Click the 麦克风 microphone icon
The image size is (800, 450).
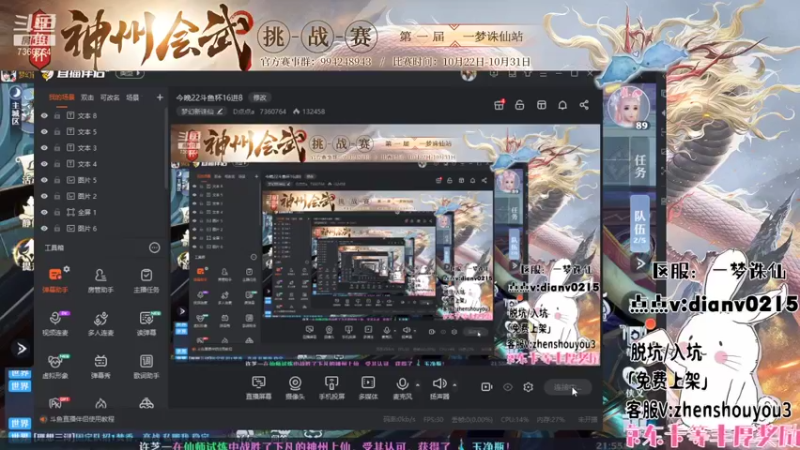tap(402, 384)
